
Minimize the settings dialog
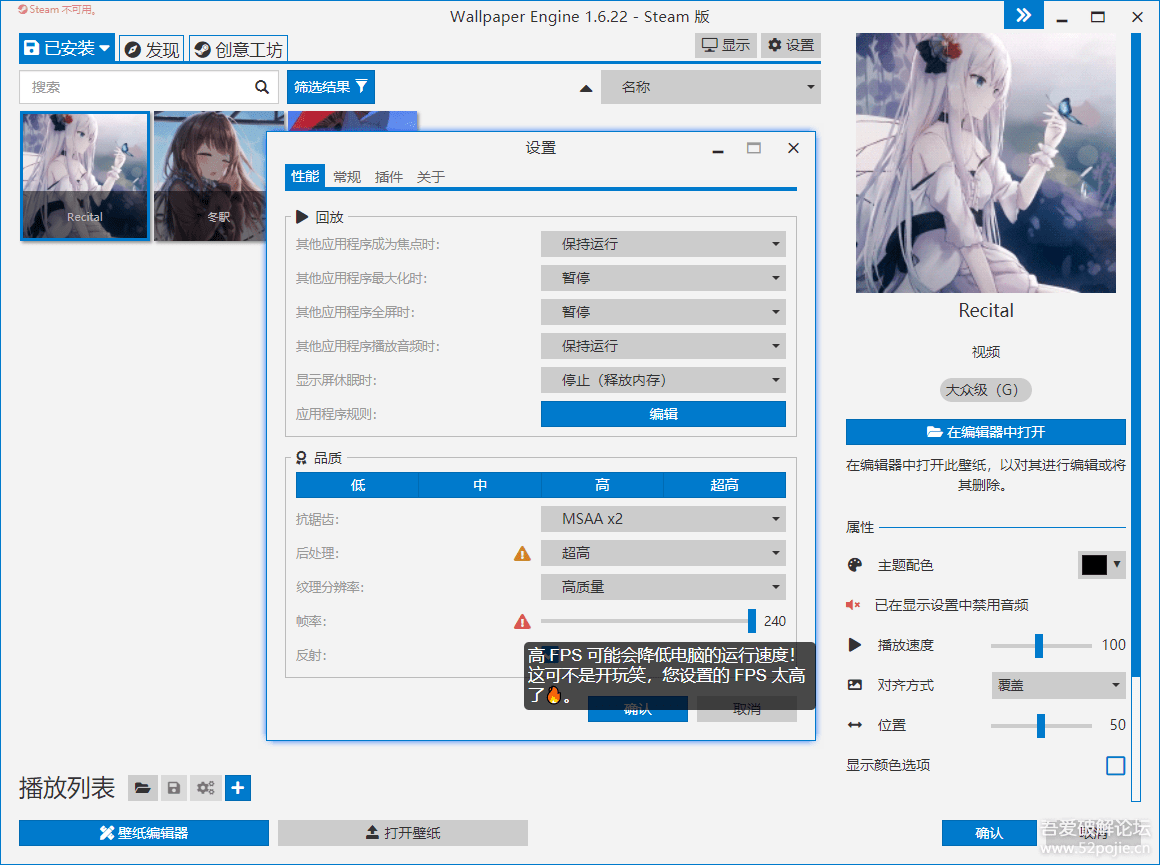tap(718, 149)
